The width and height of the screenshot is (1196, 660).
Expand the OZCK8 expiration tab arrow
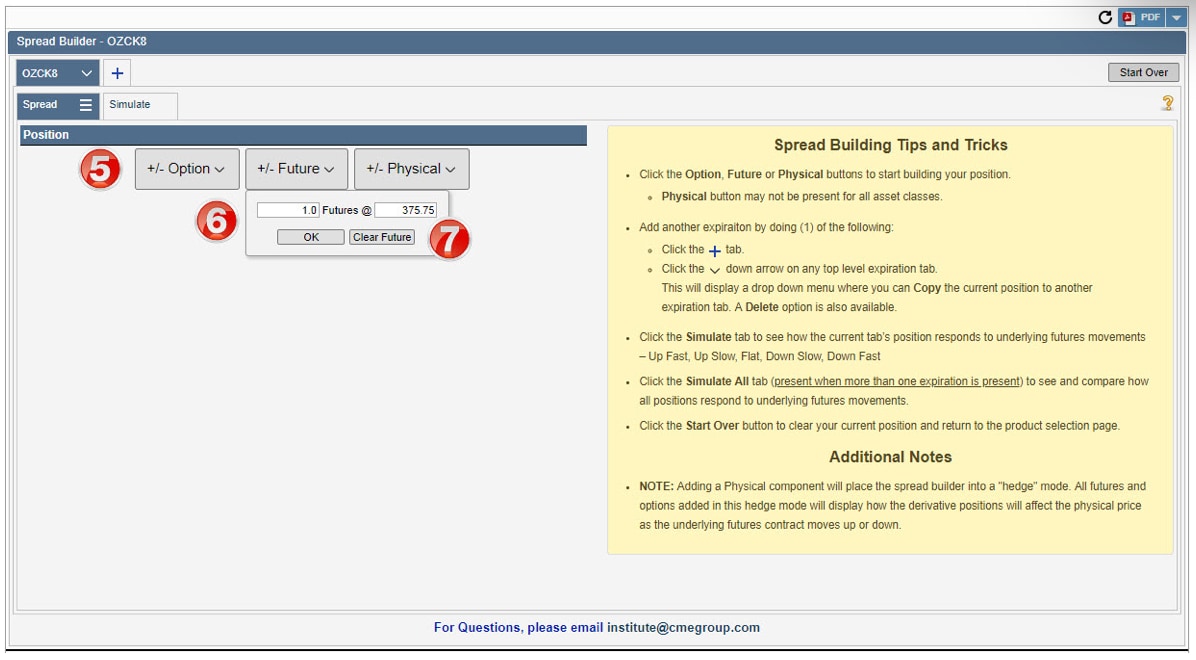click(87, 73)
